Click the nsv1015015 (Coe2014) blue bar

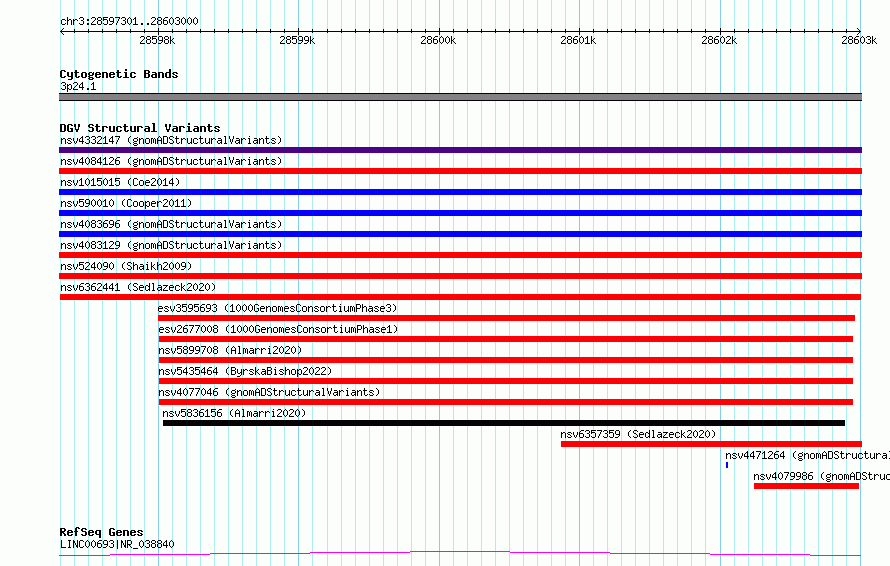pos(460,192)
